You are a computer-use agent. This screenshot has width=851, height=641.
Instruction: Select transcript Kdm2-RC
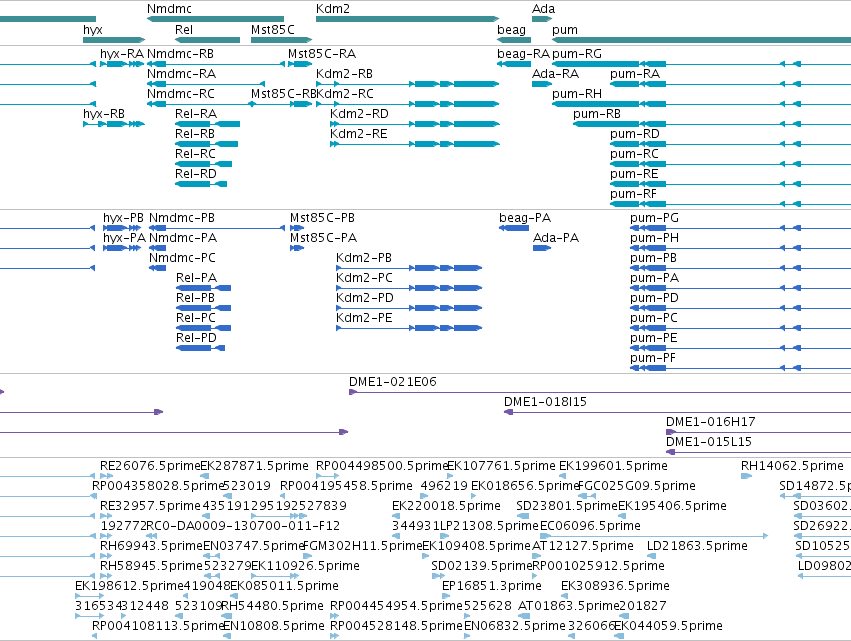pos(345,94)
